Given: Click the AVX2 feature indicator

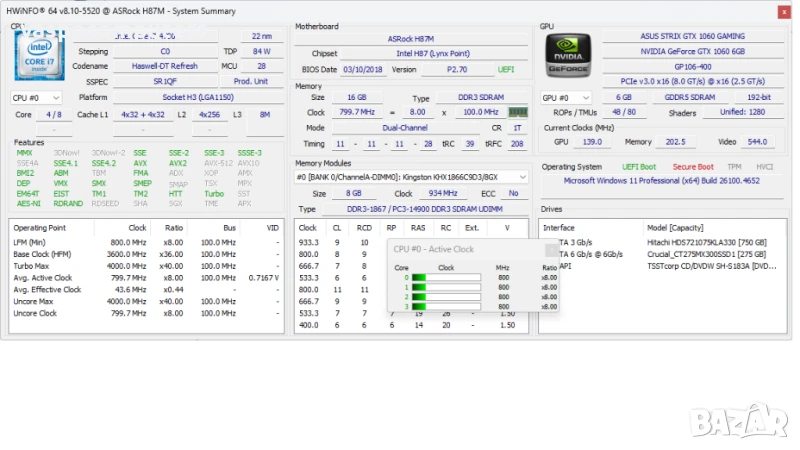Looking at the screenshot, I should click(x=177, y=163).
